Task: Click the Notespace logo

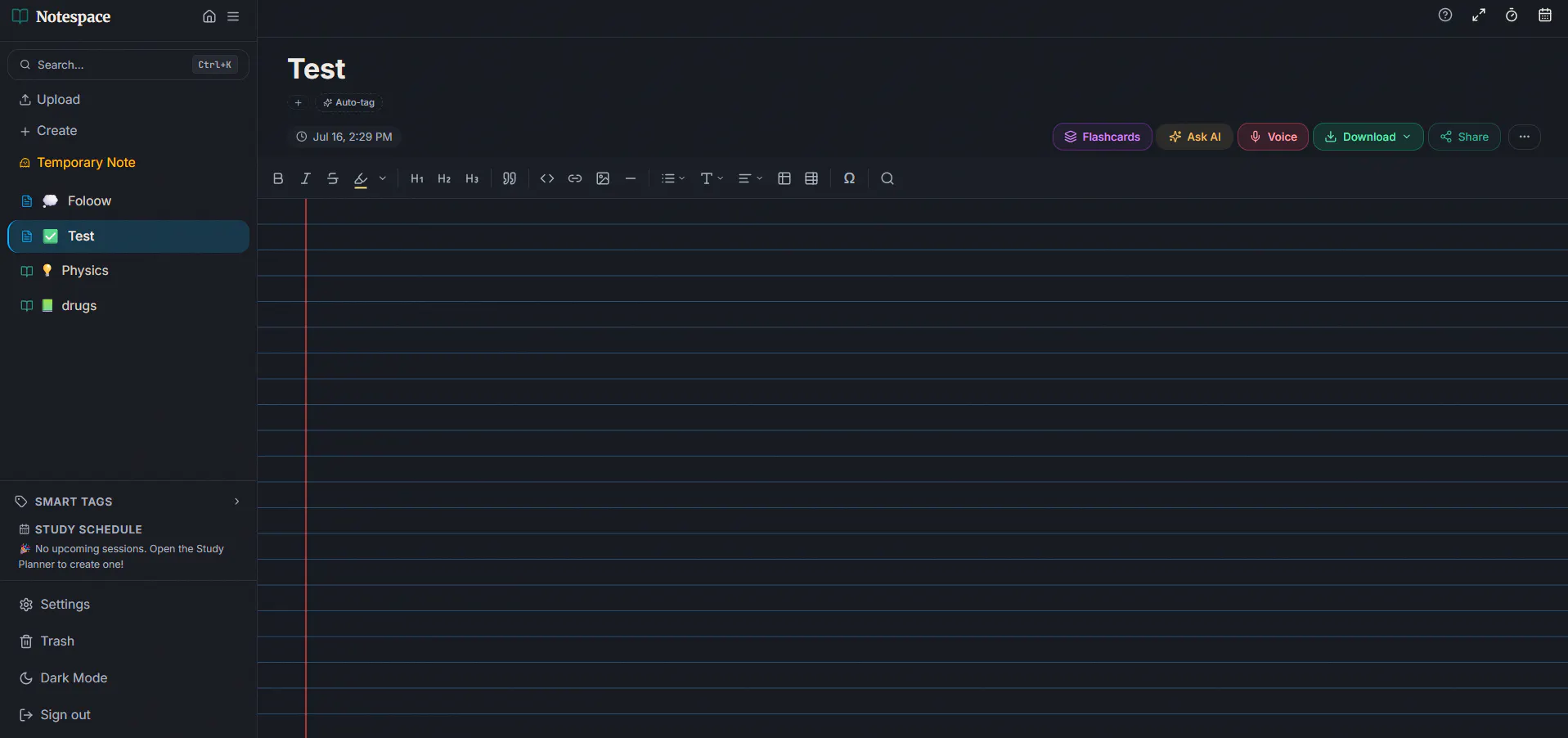Action: tap(61, 16)
